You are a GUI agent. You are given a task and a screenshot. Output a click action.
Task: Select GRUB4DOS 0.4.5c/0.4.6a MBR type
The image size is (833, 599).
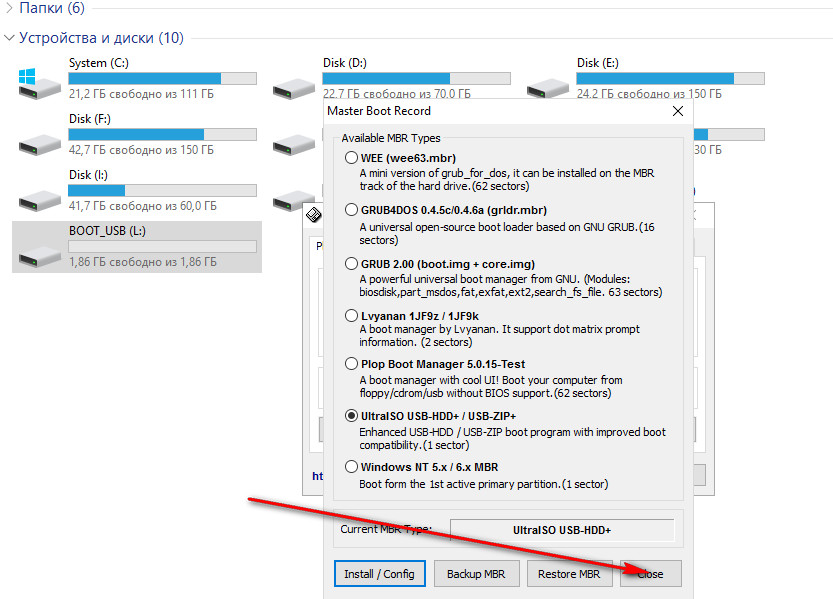coord(351,210)
